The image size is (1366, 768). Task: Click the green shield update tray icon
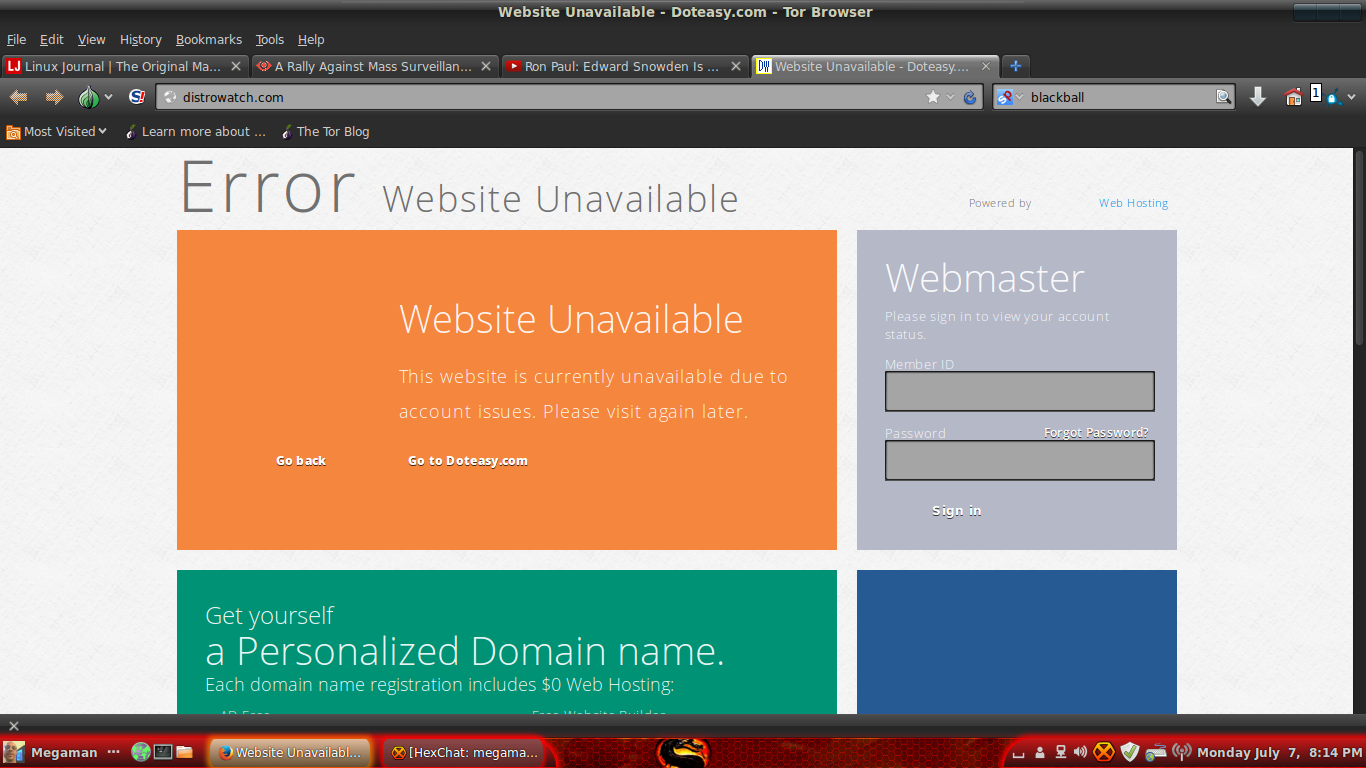point(1130,752)
